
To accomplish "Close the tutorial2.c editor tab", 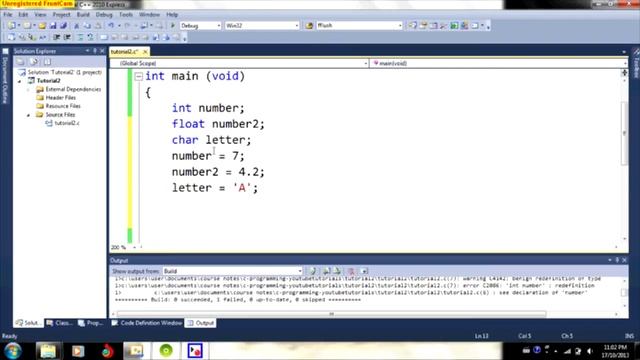I will click(x=145, y=52).
